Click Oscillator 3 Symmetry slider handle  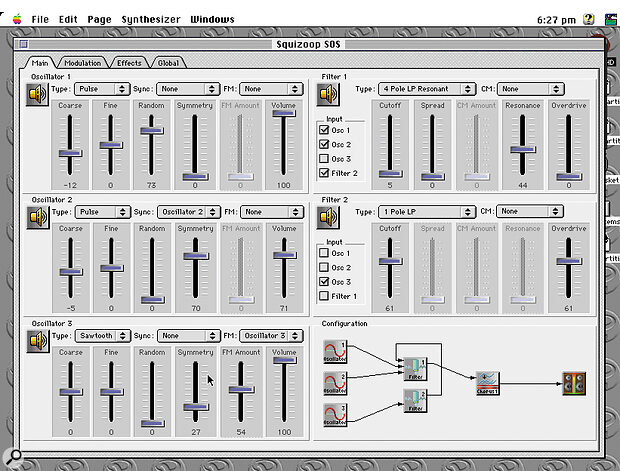click(196, 407)
